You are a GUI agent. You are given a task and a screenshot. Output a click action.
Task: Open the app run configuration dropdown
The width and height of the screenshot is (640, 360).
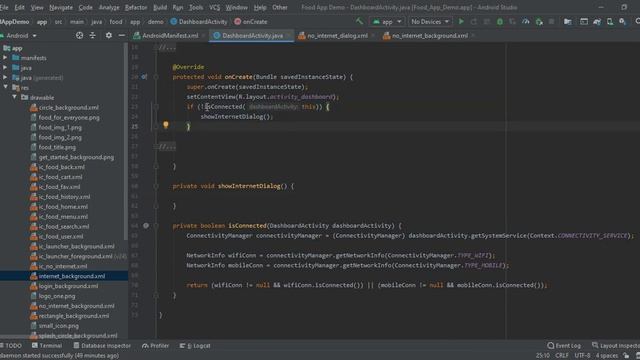pos(387,22)
